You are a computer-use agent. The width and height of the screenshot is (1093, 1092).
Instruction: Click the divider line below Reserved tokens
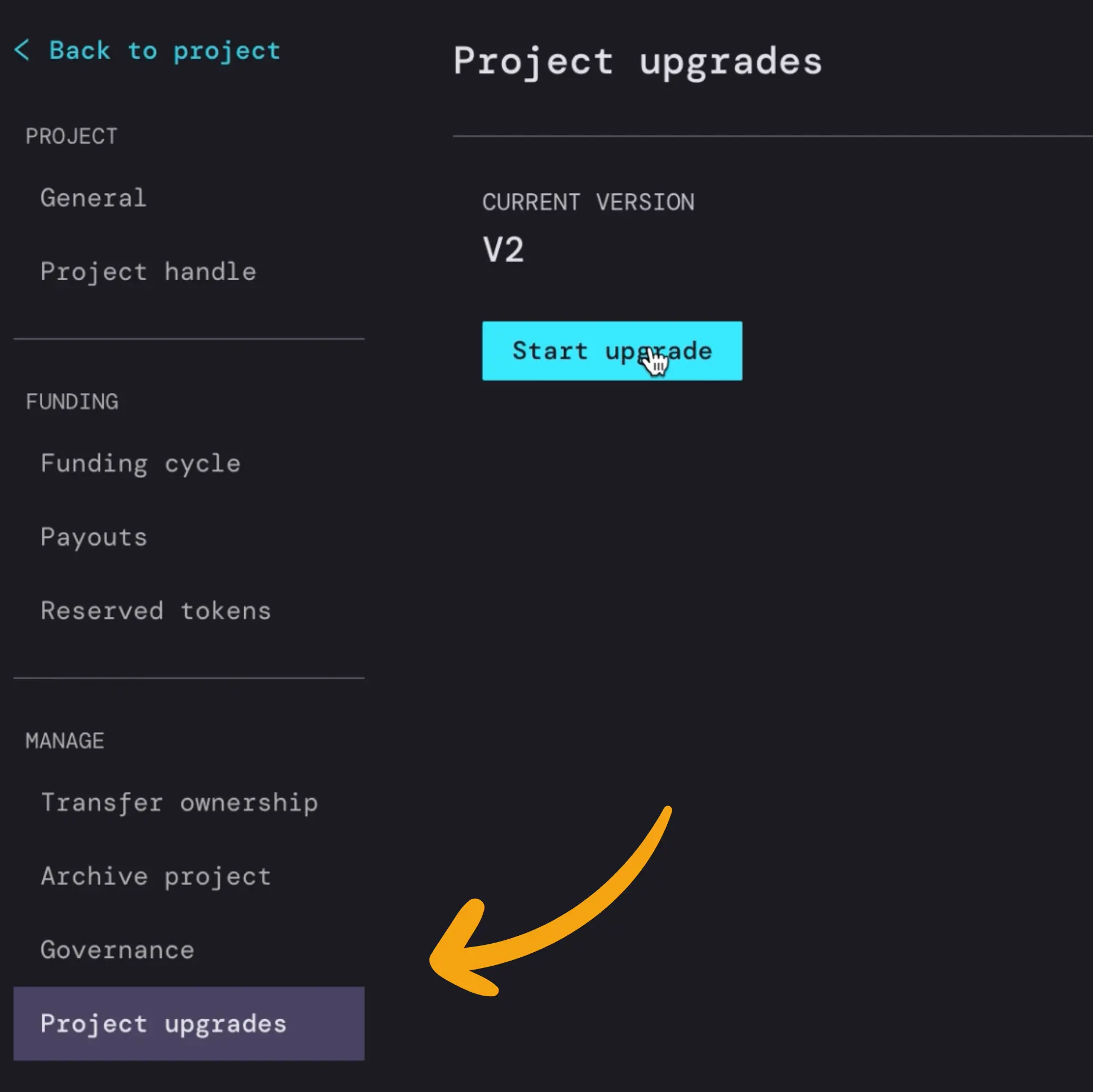(x=189, y=677)
